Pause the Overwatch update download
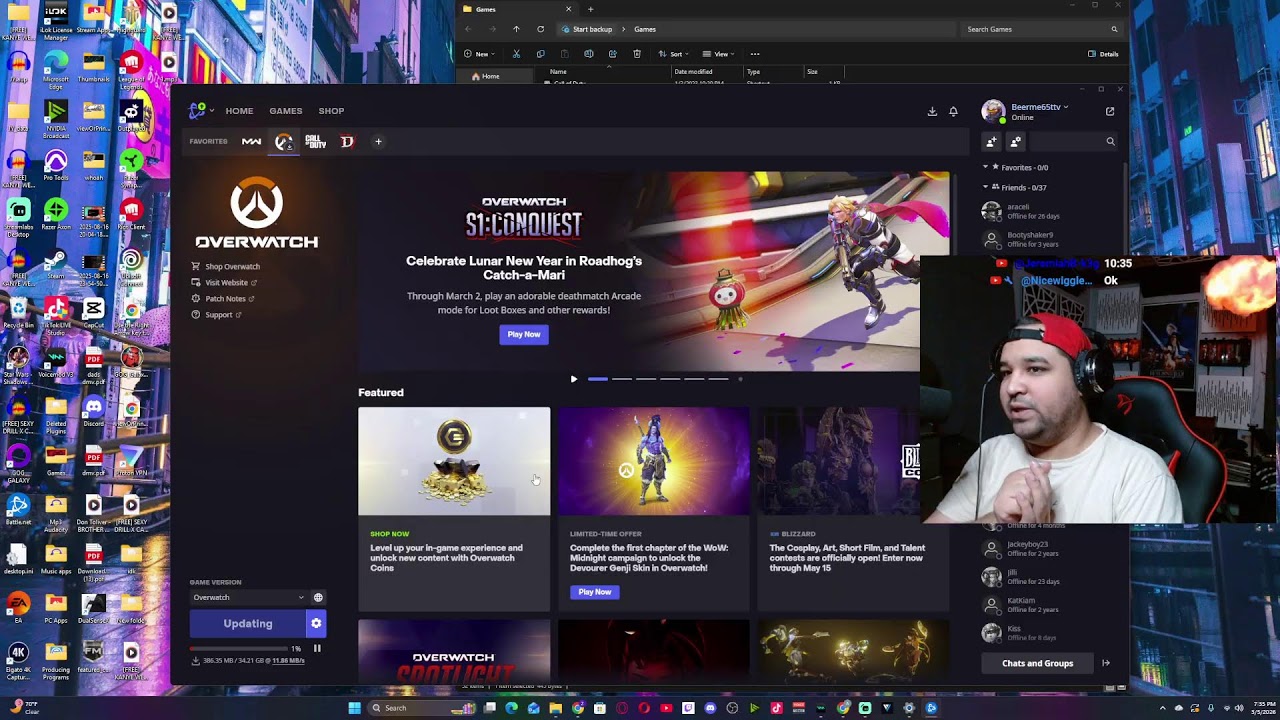Screen dimensions: 1280x720 coord(317,648)
